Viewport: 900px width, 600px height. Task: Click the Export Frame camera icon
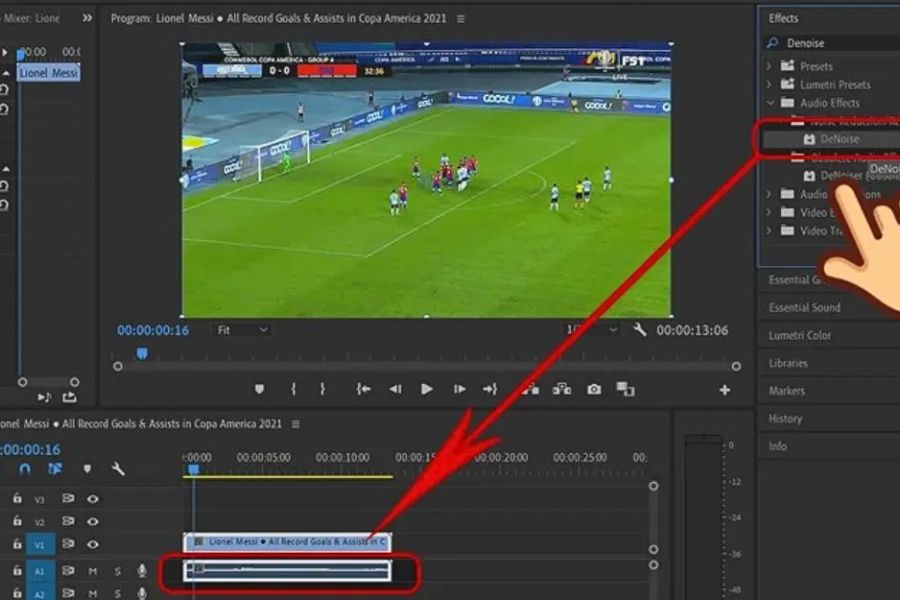[594, 389]
